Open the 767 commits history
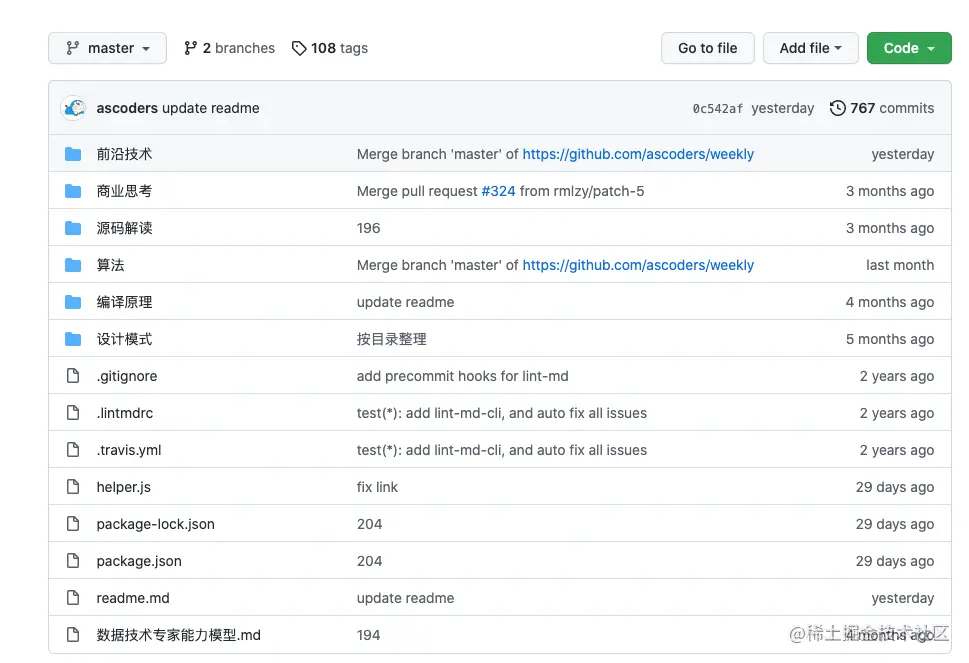The image size is (969, 663). click(882, 108)
